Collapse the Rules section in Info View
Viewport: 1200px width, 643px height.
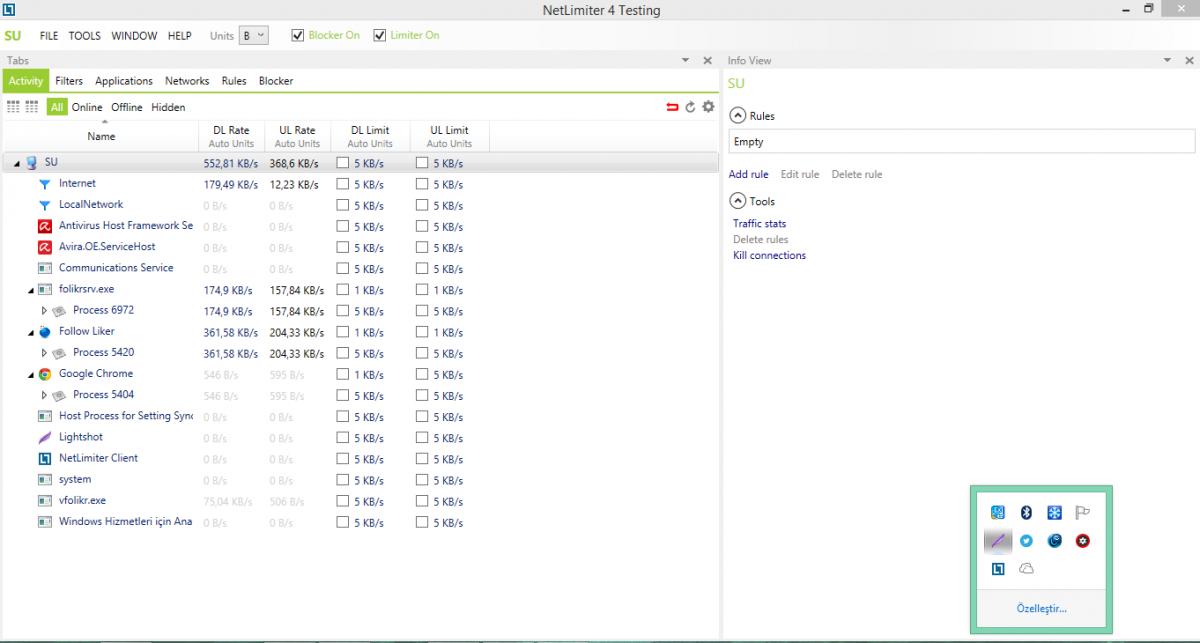[738, 115]
